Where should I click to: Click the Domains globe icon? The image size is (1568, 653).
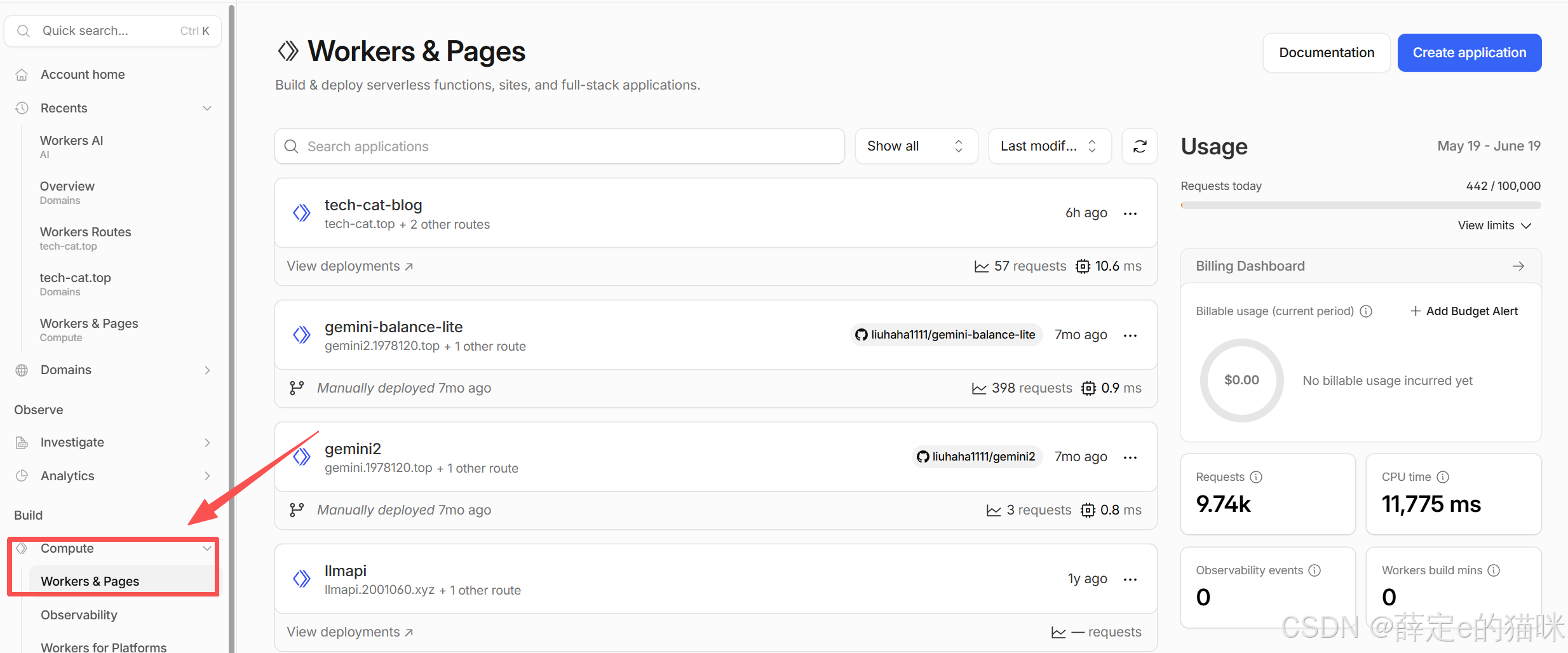click(x=22, y=370)
